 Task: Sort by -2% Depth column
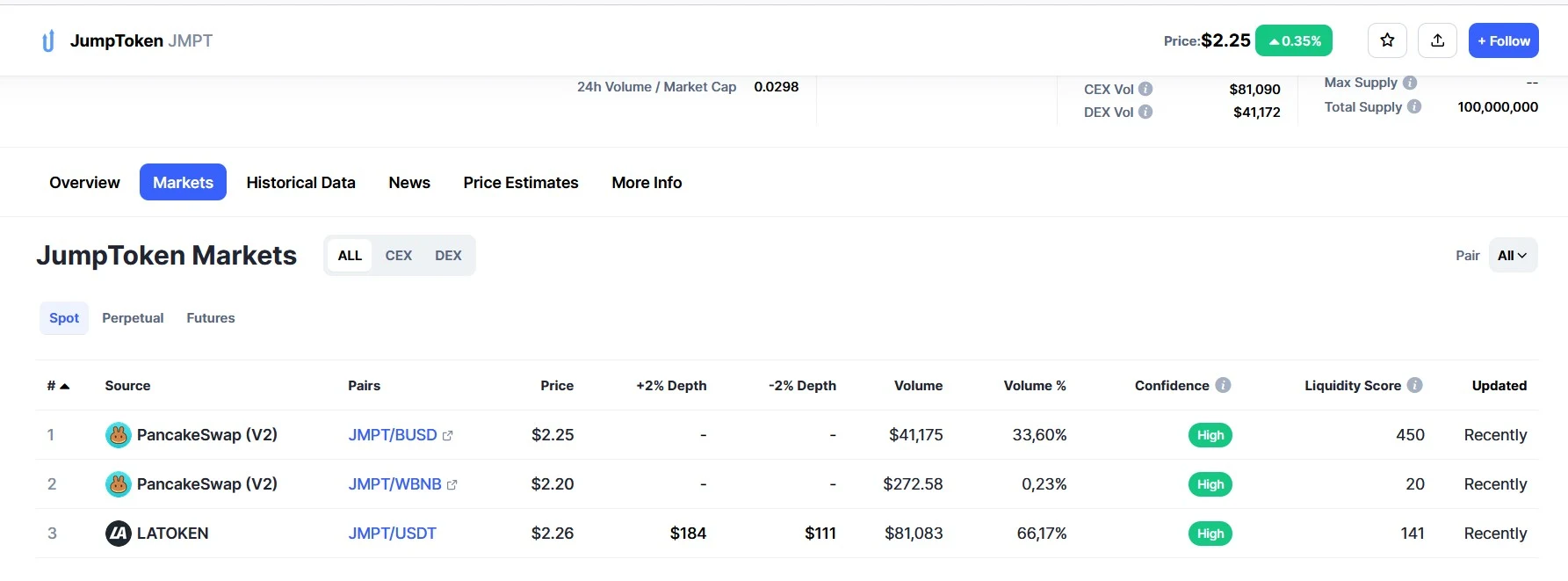click(802, 386)
